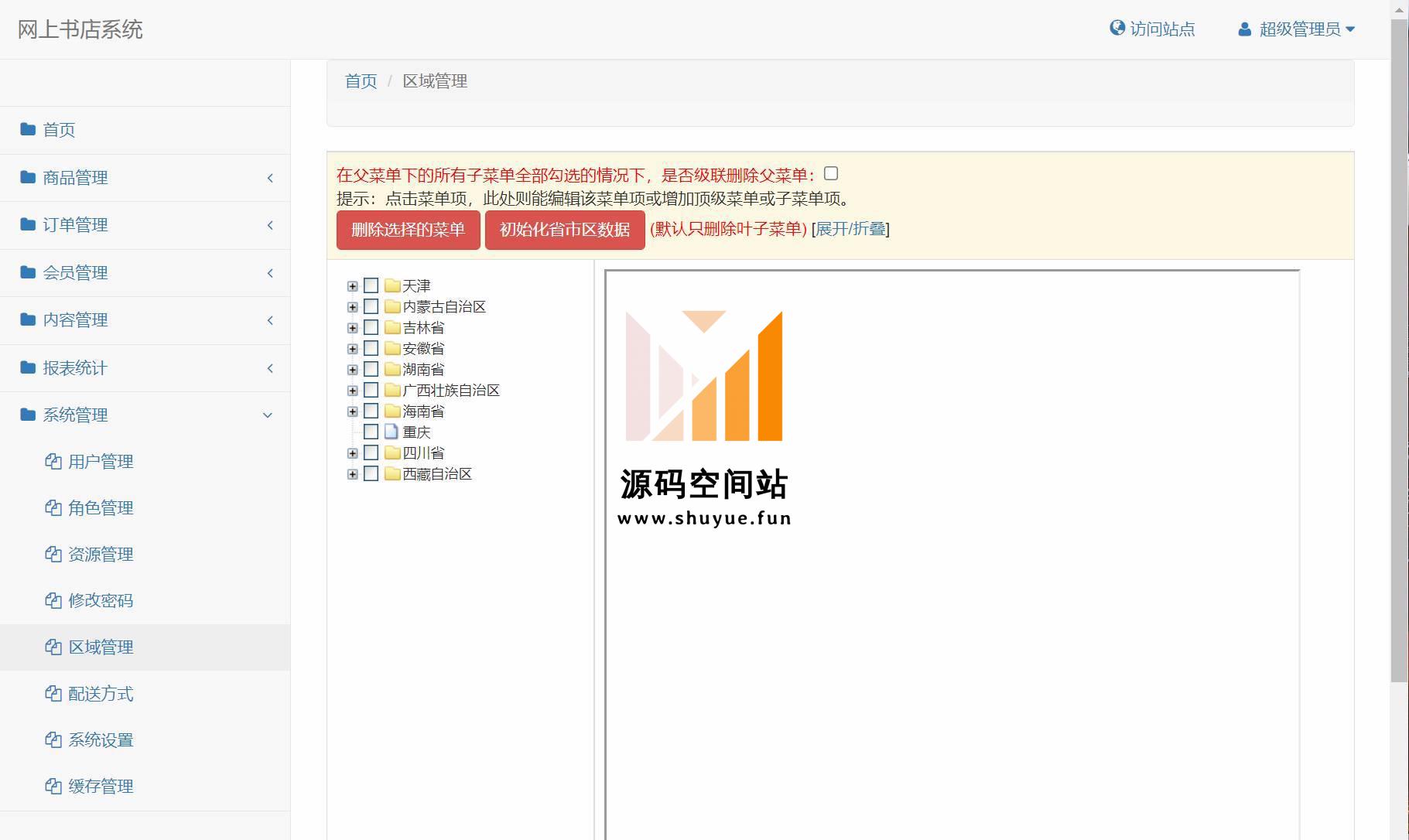Collapse the 系统管理 sidebar menu chevron

coord(268,415)
